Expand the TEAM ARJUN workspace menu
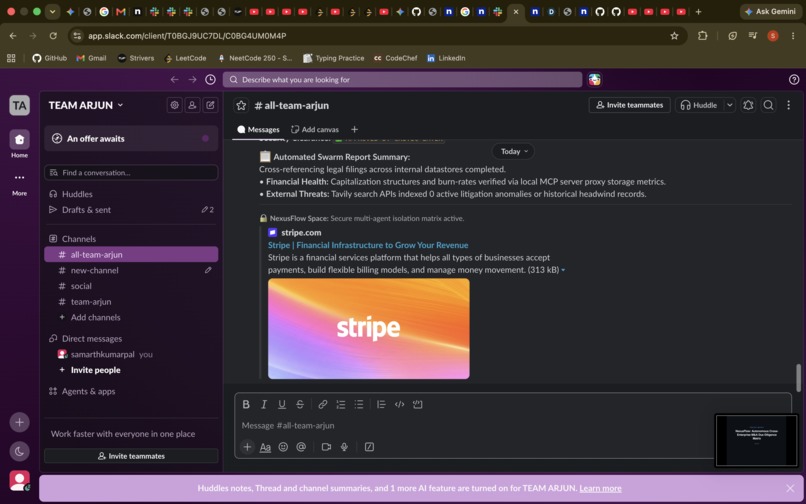Image resolution: width=806 pixels, height=504 pixels. [x=86, y=105]
